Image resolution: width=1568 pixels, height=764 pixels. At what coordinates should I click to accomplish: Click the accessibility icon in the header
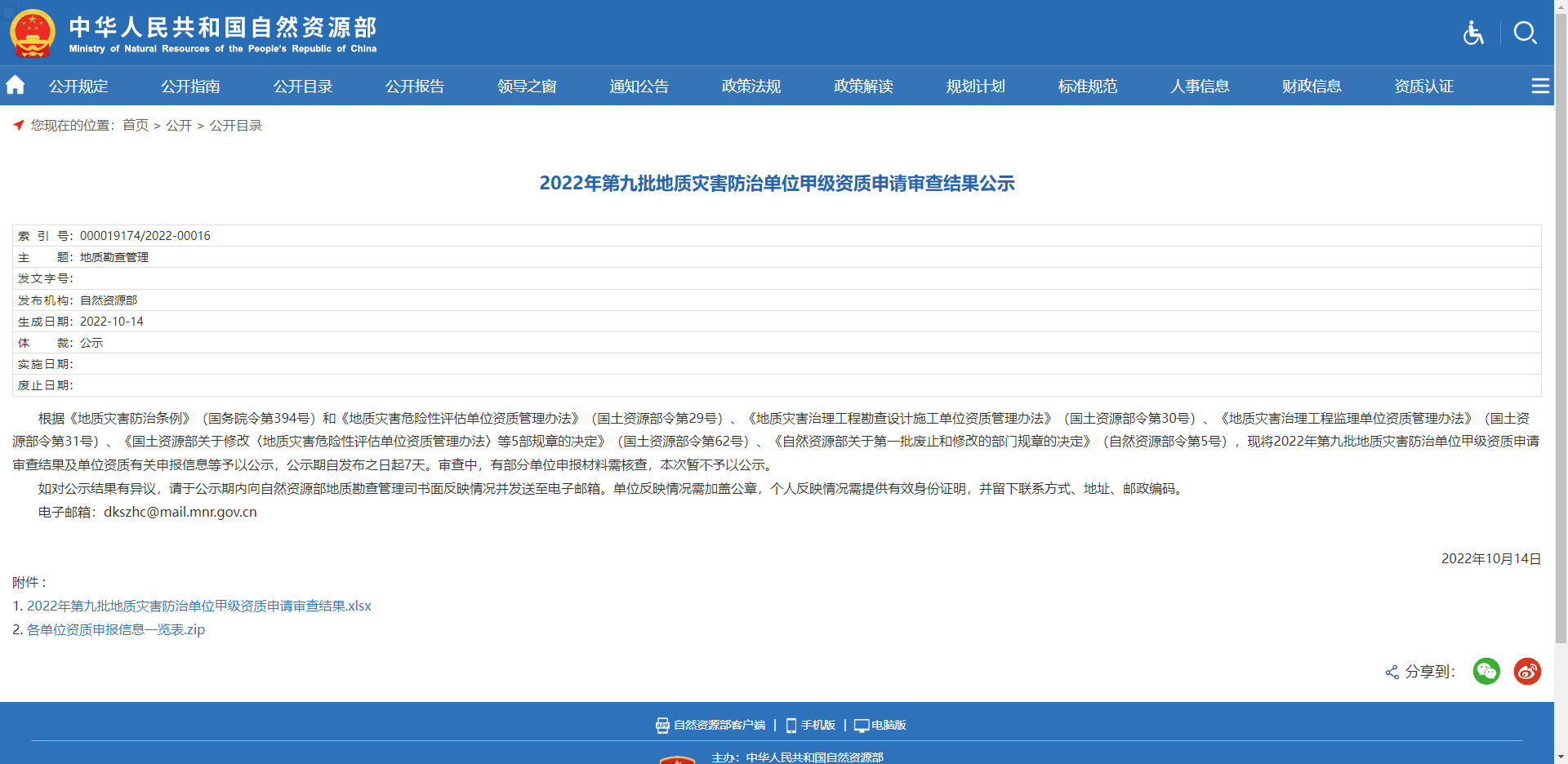tap(1472, 33)
